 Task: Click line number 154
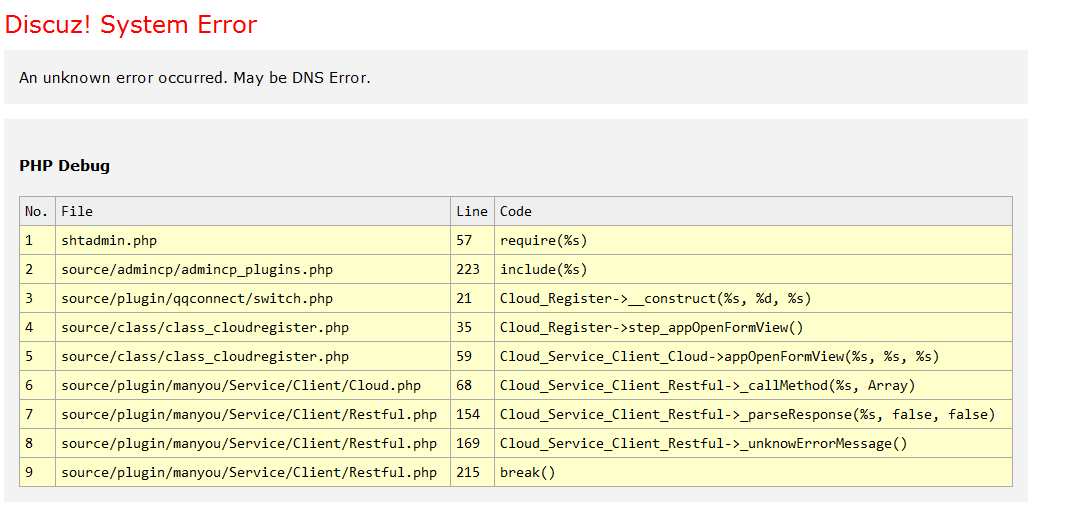(x=468, y=415)
